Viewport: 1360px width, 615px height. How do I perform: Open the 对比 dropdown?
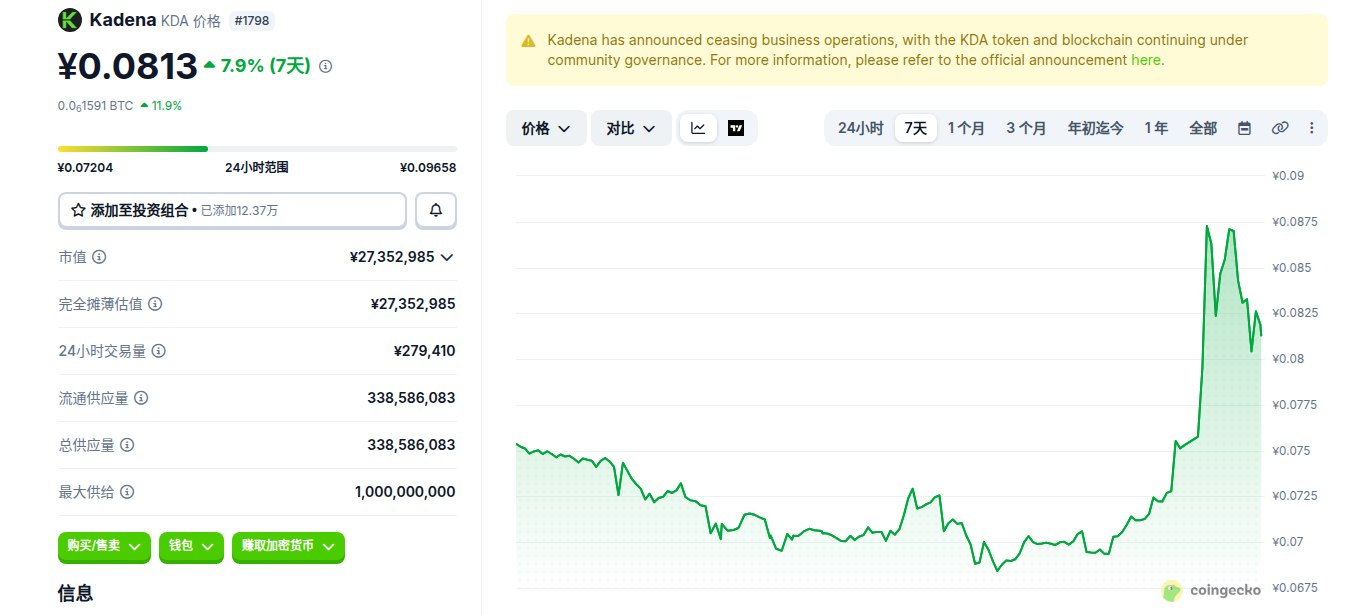pos(631,128)
